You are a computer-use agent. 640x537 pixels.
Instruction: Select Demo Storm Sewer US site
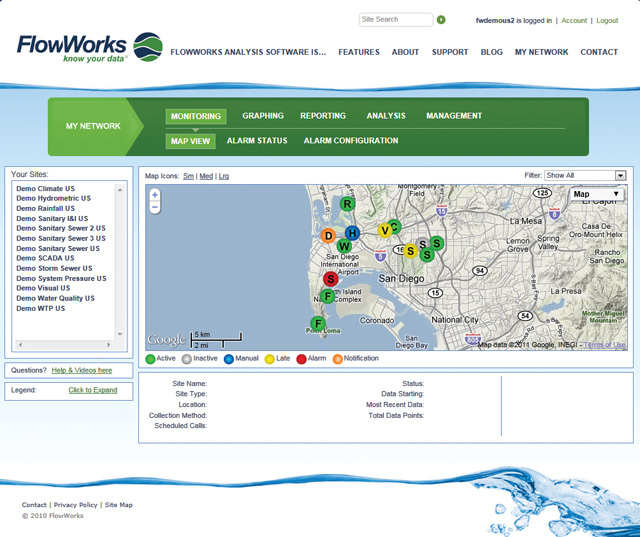(x=54, y=268)
